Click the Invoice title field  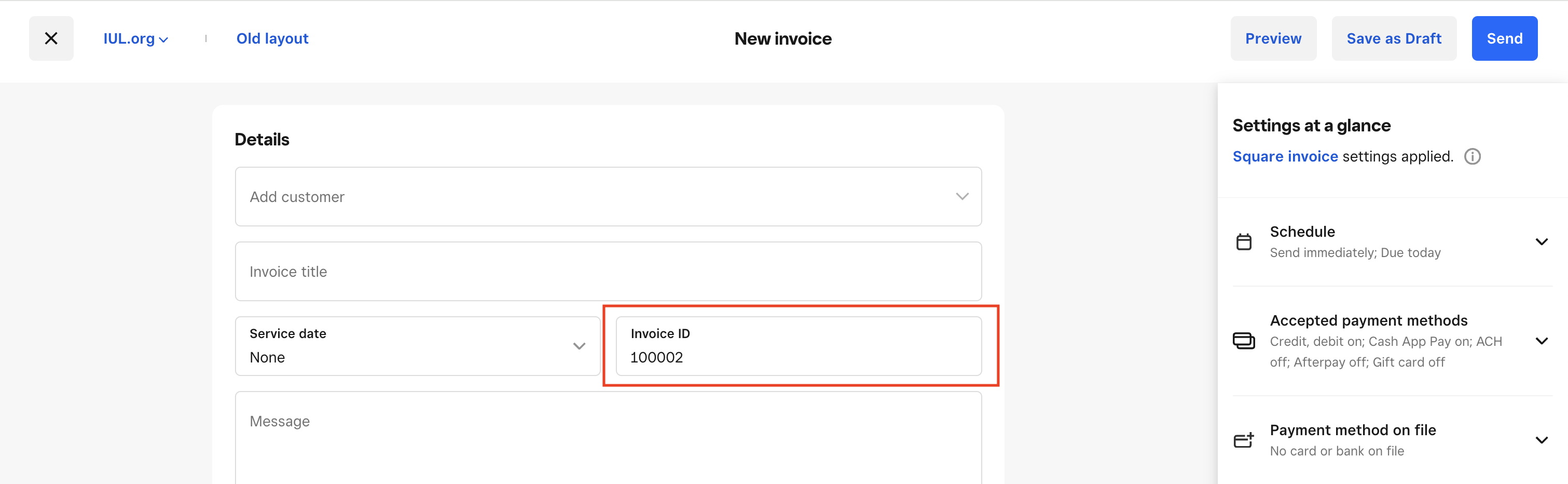(609, 271)
